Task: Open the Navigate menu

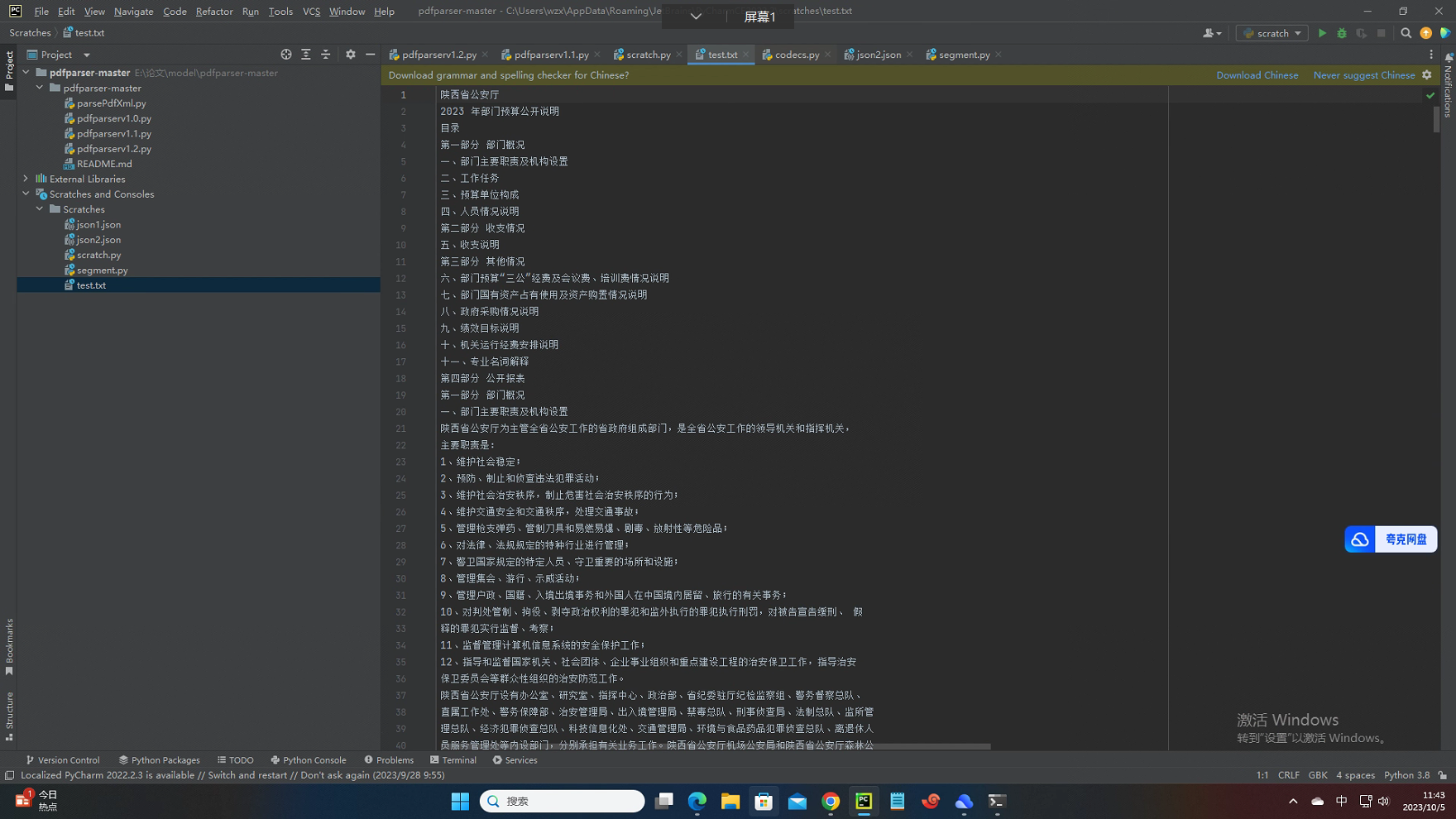Action: 133,12
